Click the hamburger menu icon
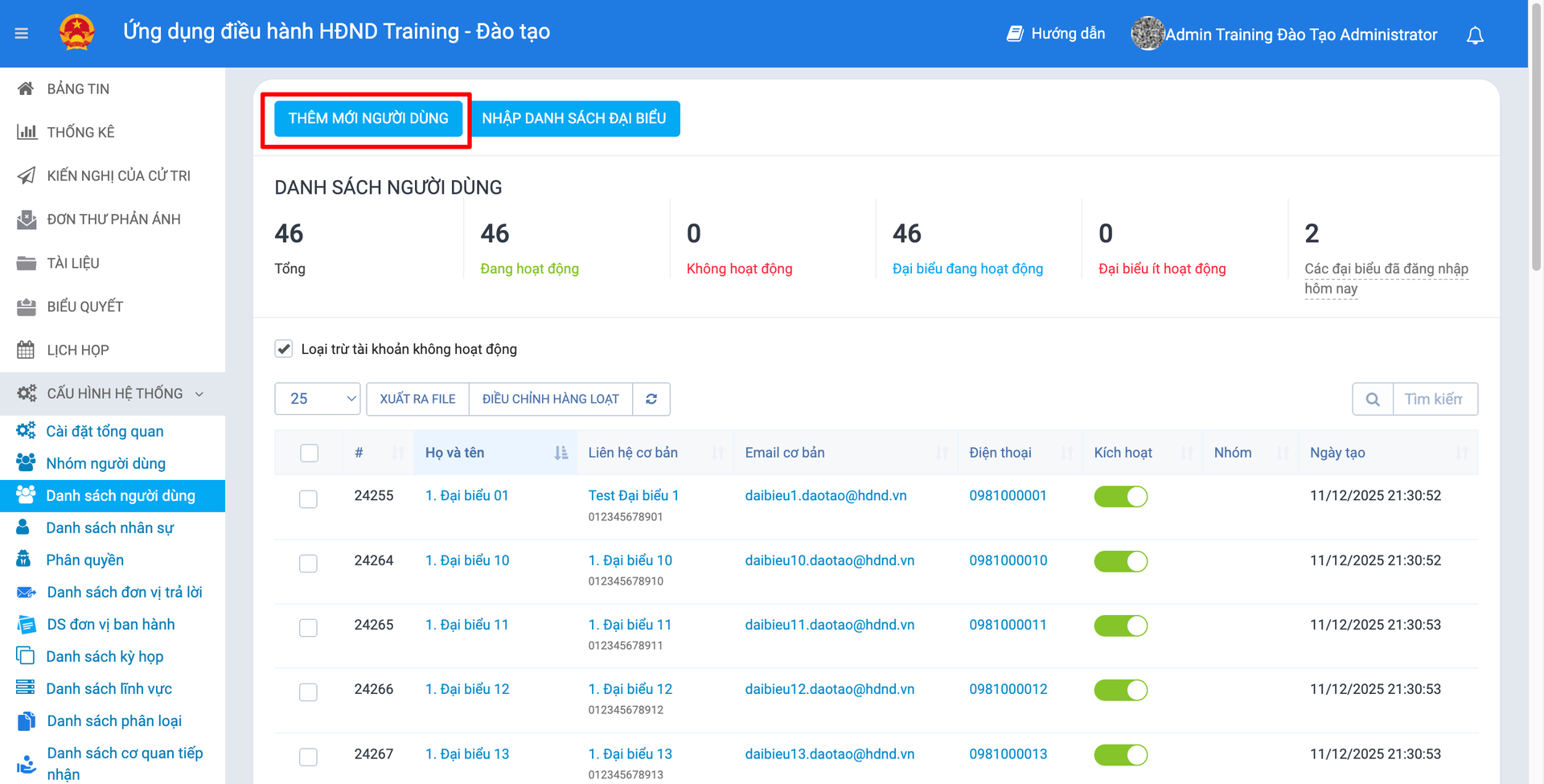This screenshot has height=784, width=1544. pos(22,33)
